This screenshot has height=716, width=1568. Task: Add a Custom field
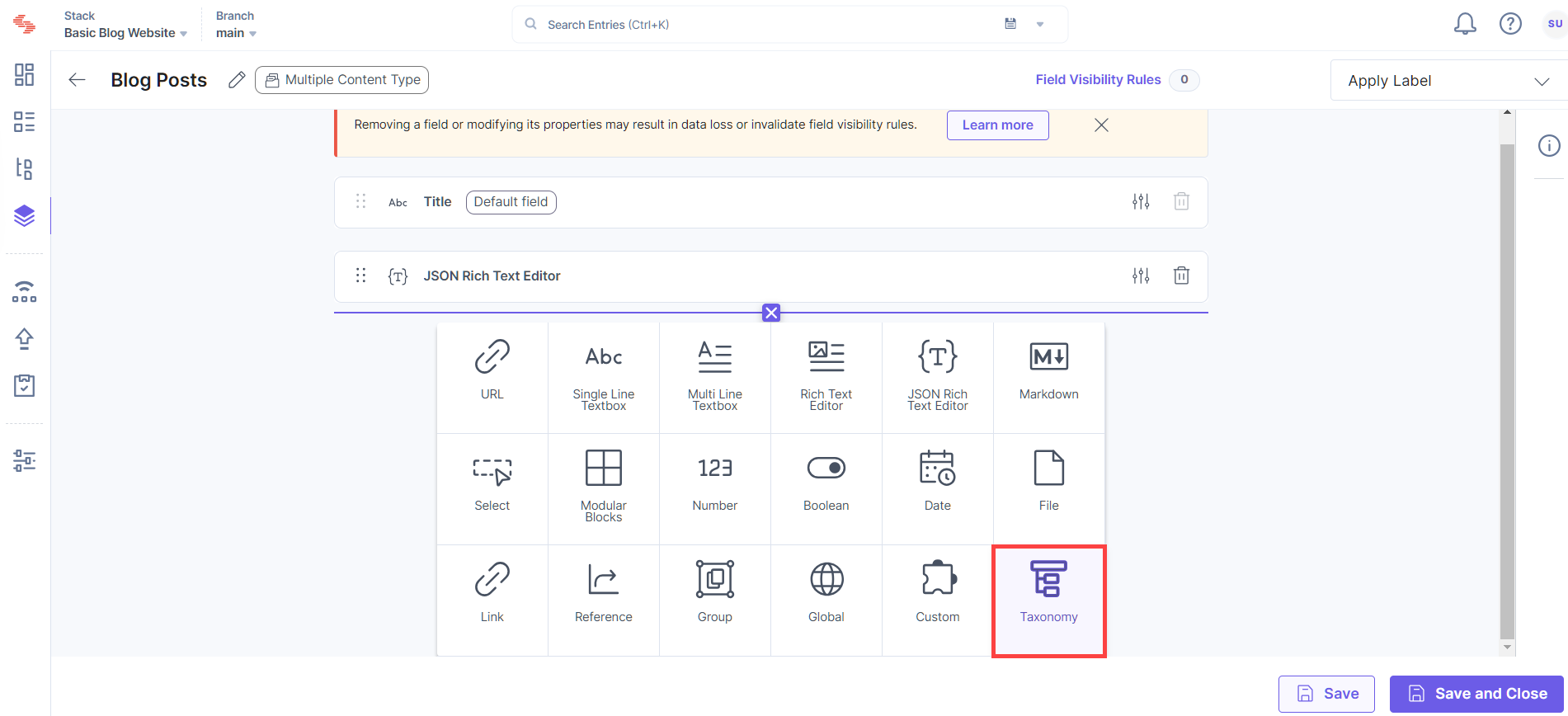pos(938,601)
